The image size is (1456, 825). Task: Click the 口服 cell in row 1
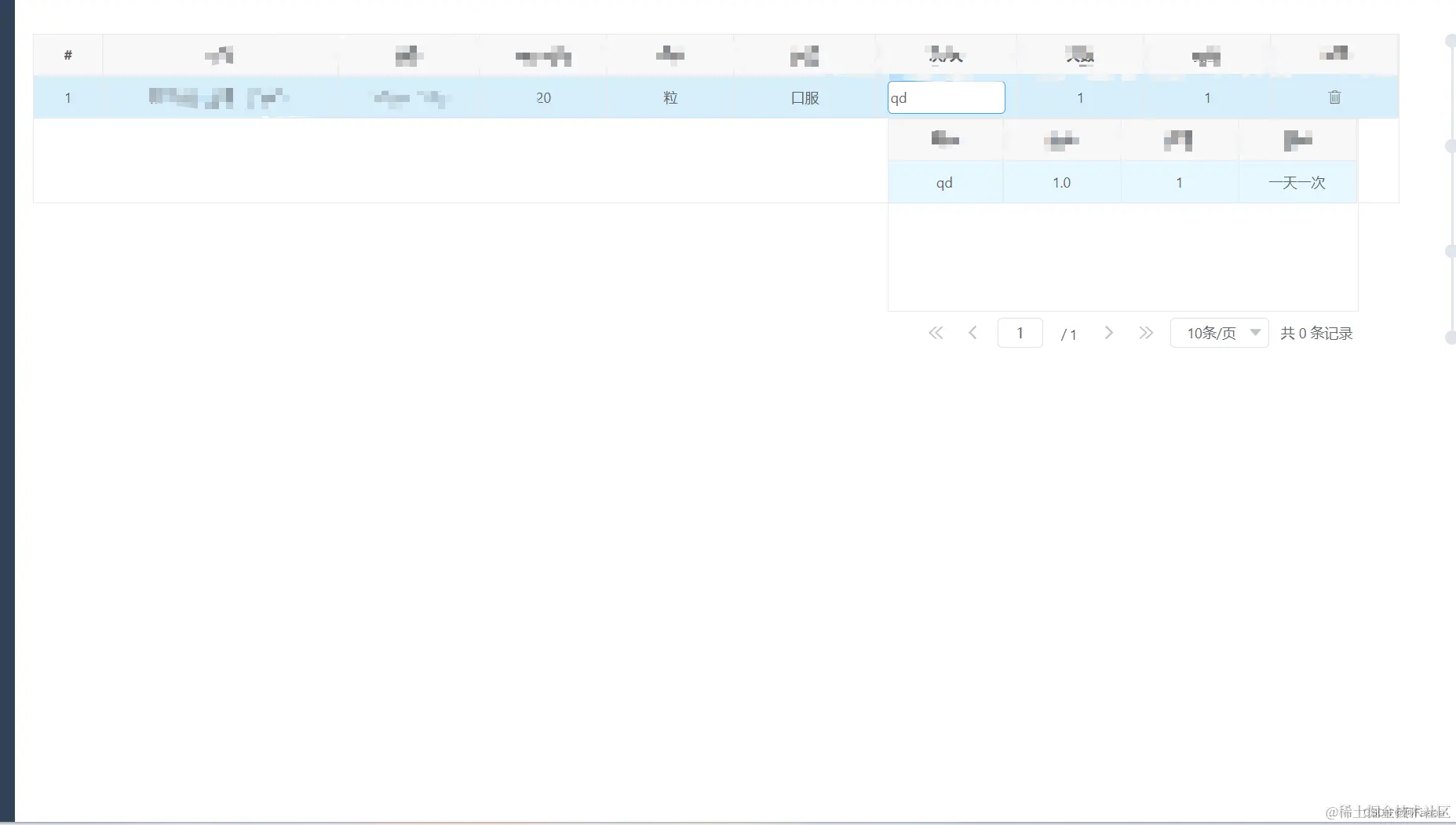click(805, 97)
